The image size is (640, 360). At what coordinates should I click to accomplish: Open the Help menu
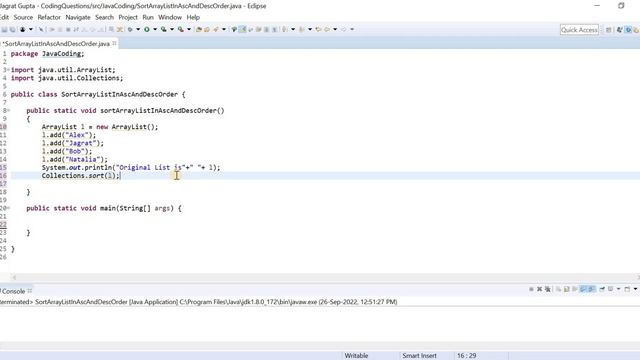tap(193, 17)
